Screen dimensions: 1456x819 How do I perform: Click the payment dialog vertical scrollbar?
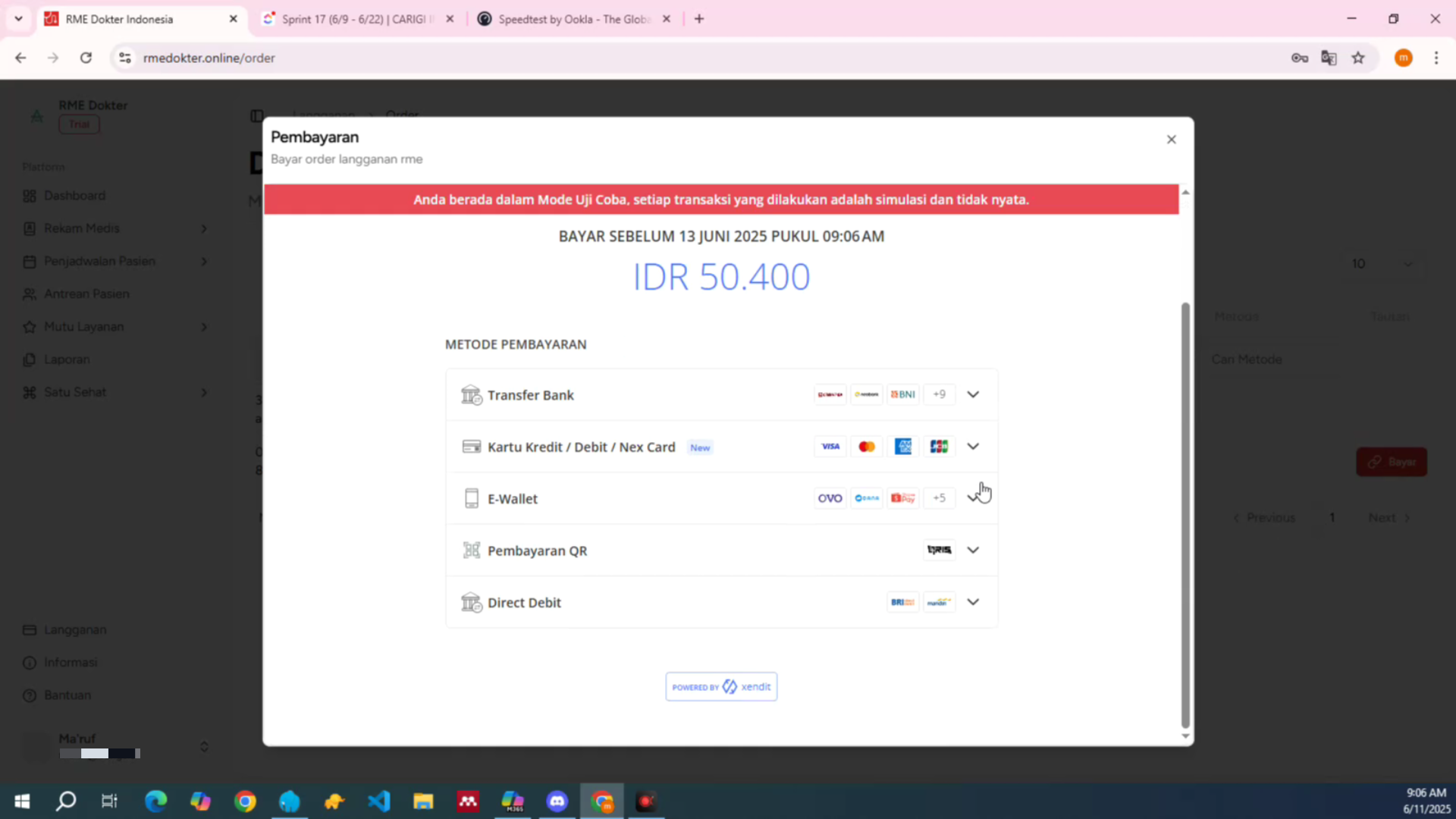[x=1185, y=516]
